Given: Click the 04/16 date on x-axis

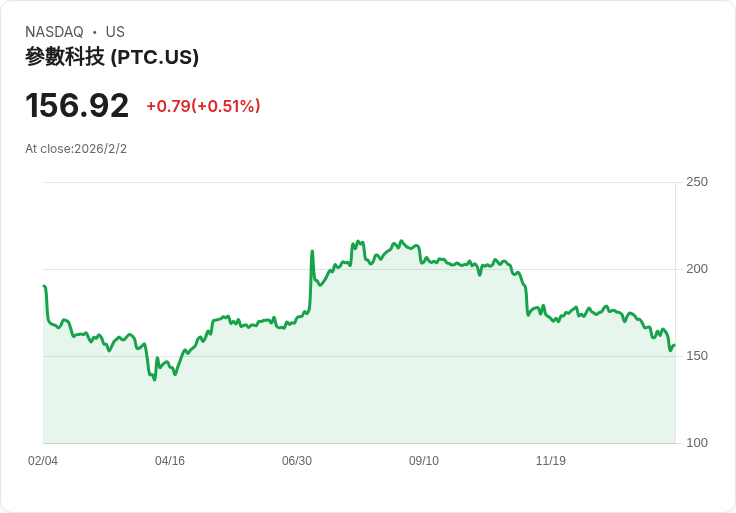Looking at the screenshot, I should (x=170, y=461).
